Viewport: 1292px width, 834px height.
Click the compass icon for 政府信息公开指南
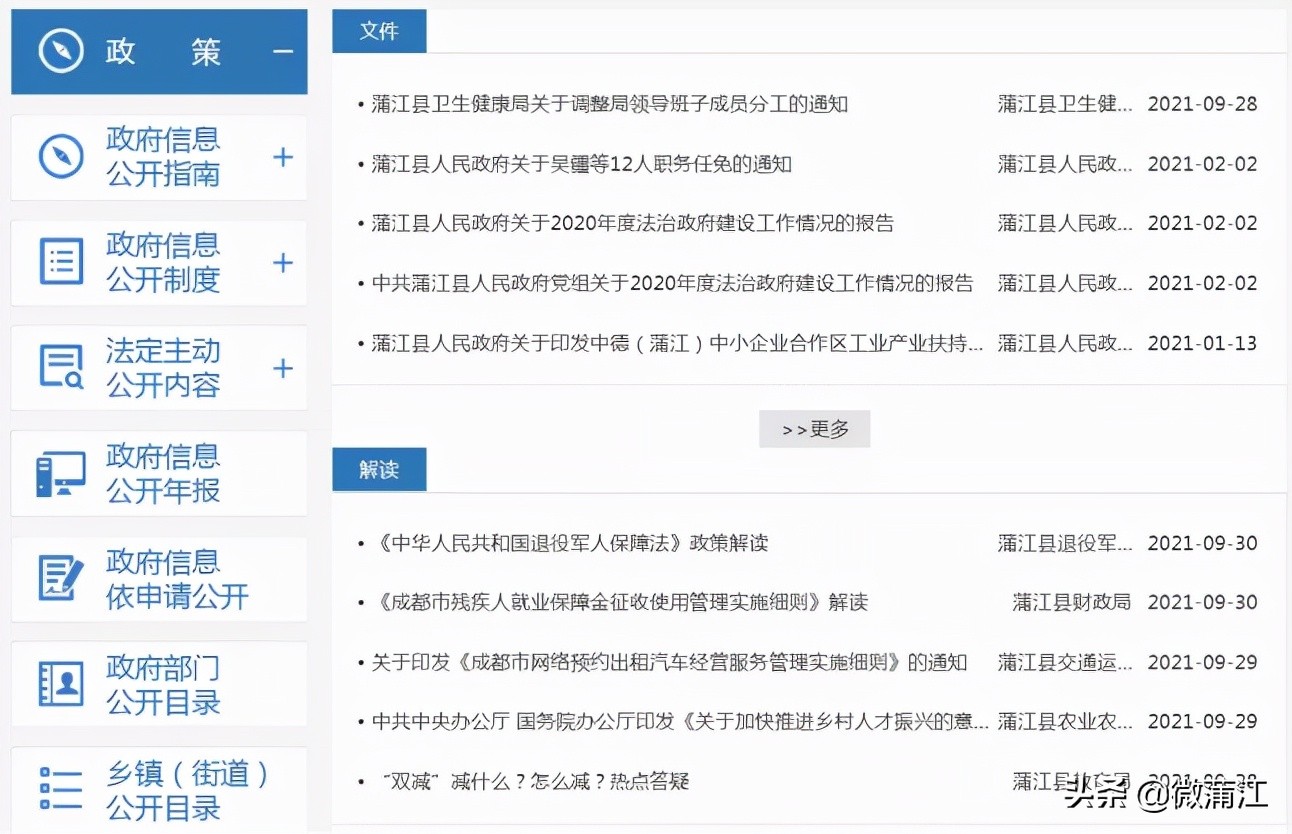[x=63, y=158]
